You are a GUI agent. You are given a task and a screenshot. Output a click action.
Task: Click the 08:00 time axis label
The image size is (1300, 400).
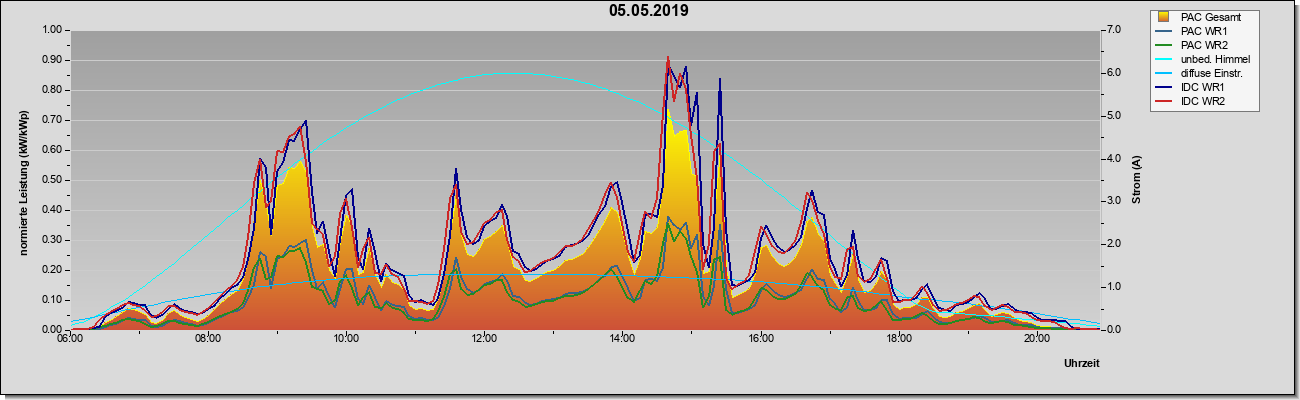point(208,338)
